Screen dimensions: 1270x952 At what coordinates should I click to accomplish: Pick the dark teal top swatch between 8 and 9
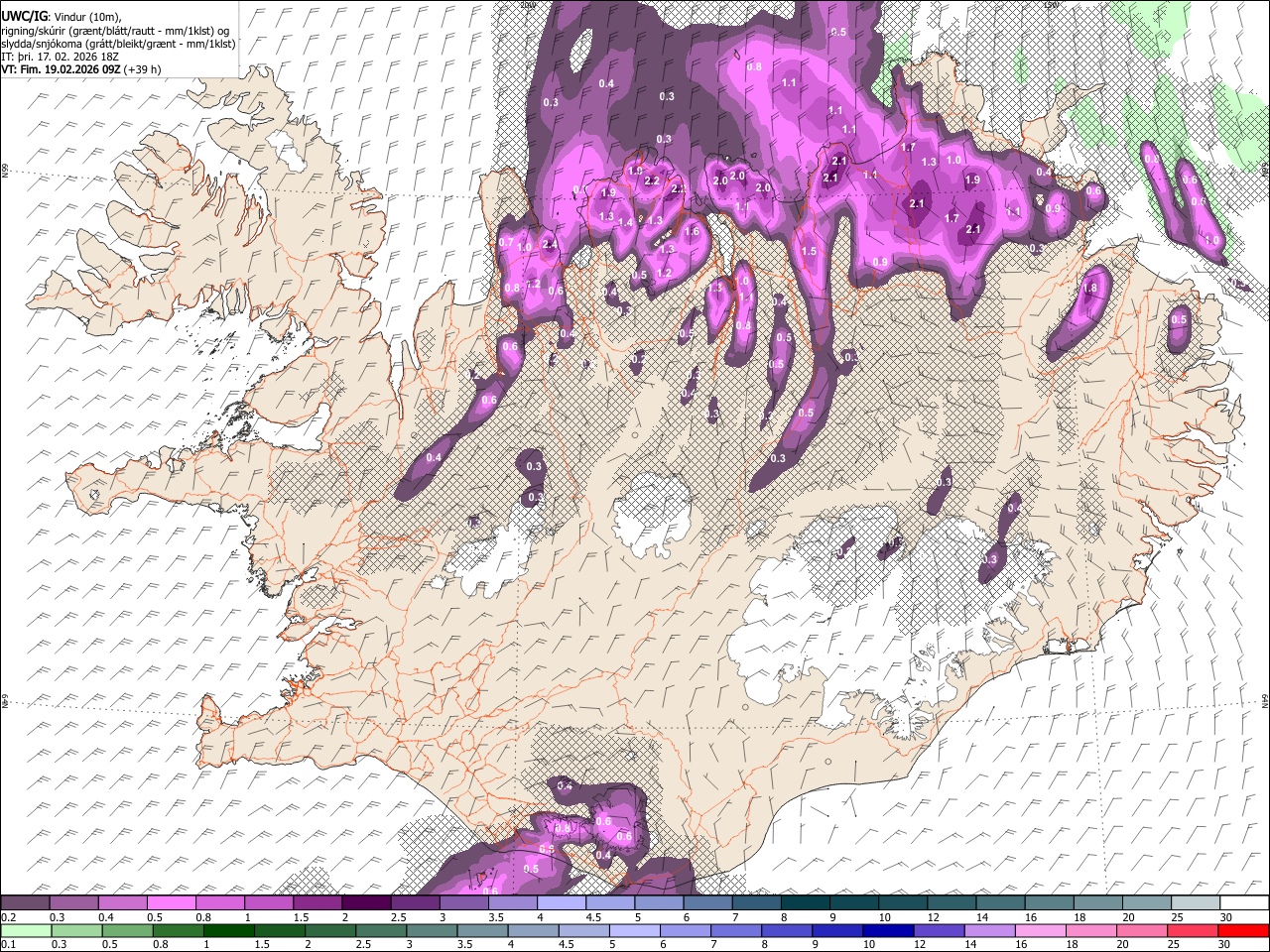tap(805, 903)
